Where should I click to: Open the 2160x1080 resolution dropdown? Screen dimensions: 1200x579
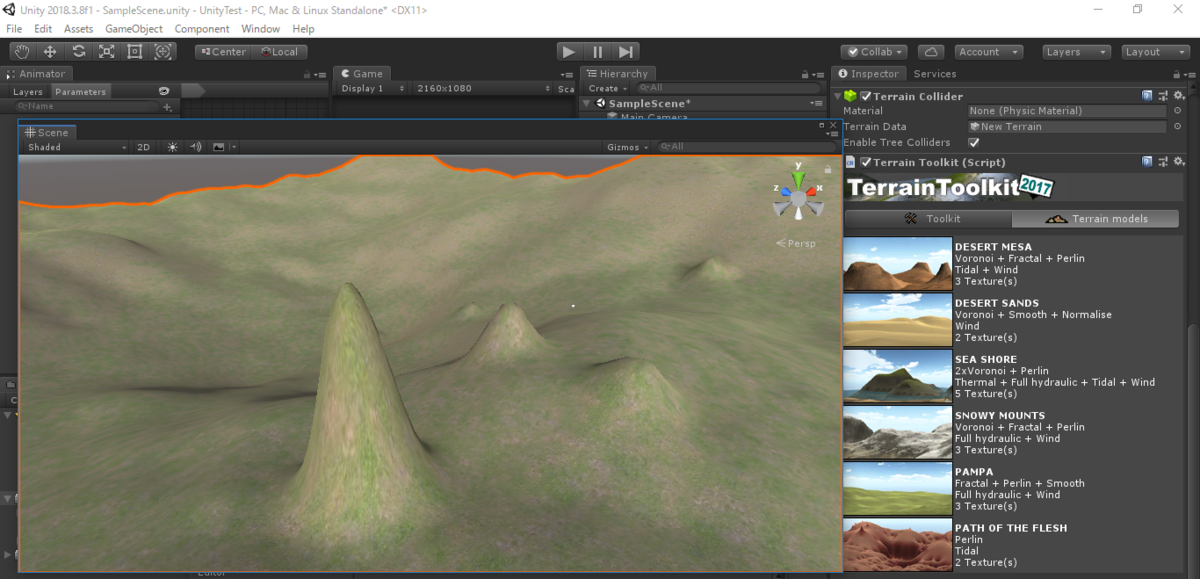tap(482, 89)
